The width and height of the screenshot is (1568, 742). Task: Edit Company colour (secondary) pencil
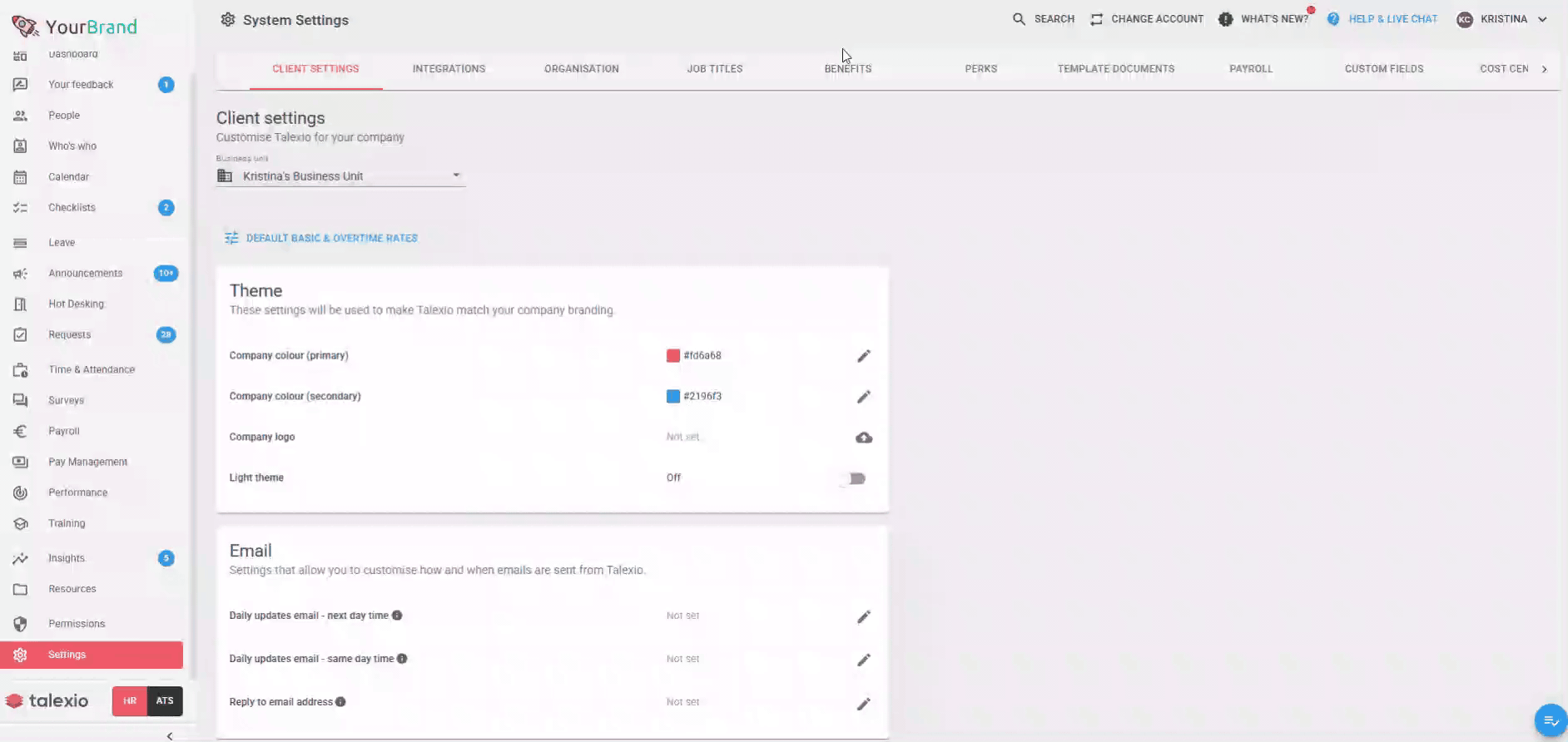[x=864, y=397]
